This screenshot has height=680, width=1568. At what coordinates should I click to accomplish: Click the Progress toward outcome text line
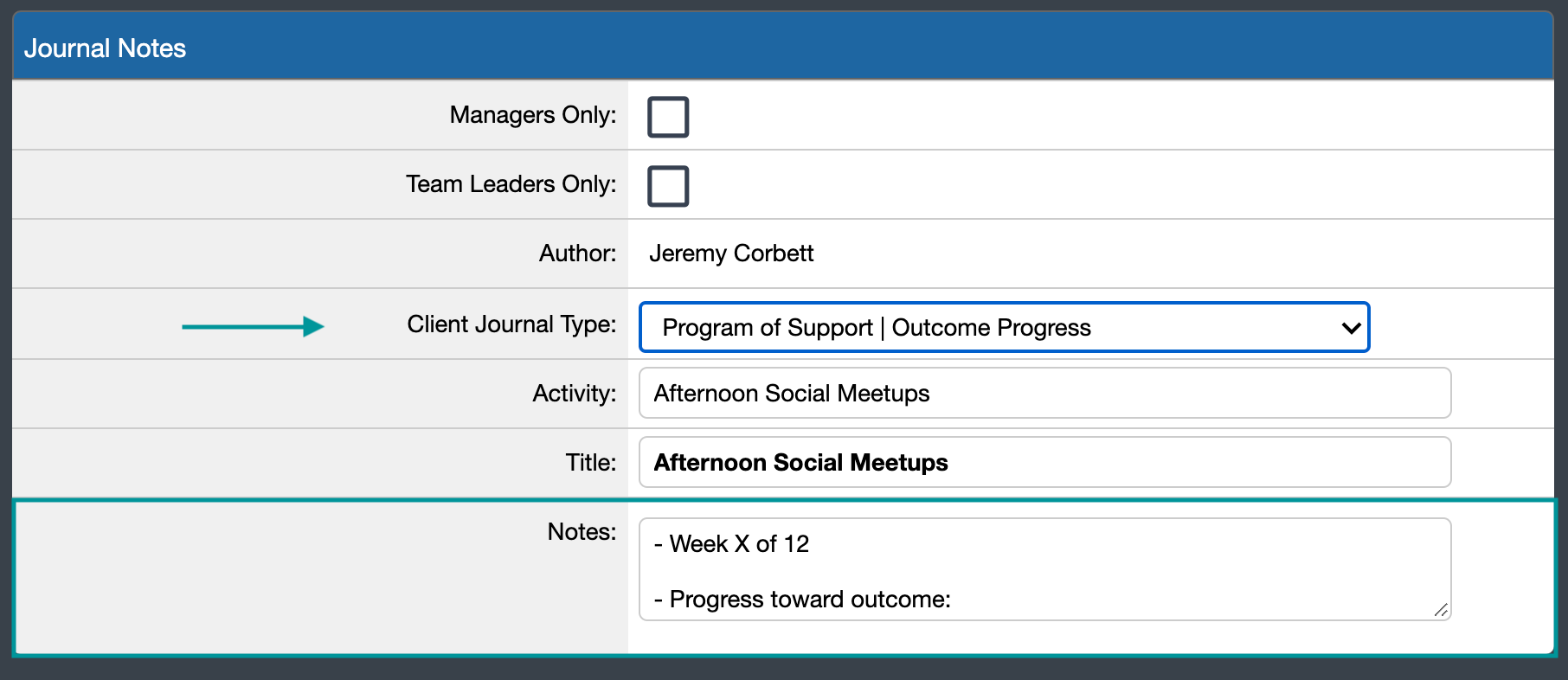(x=804, y=599)
